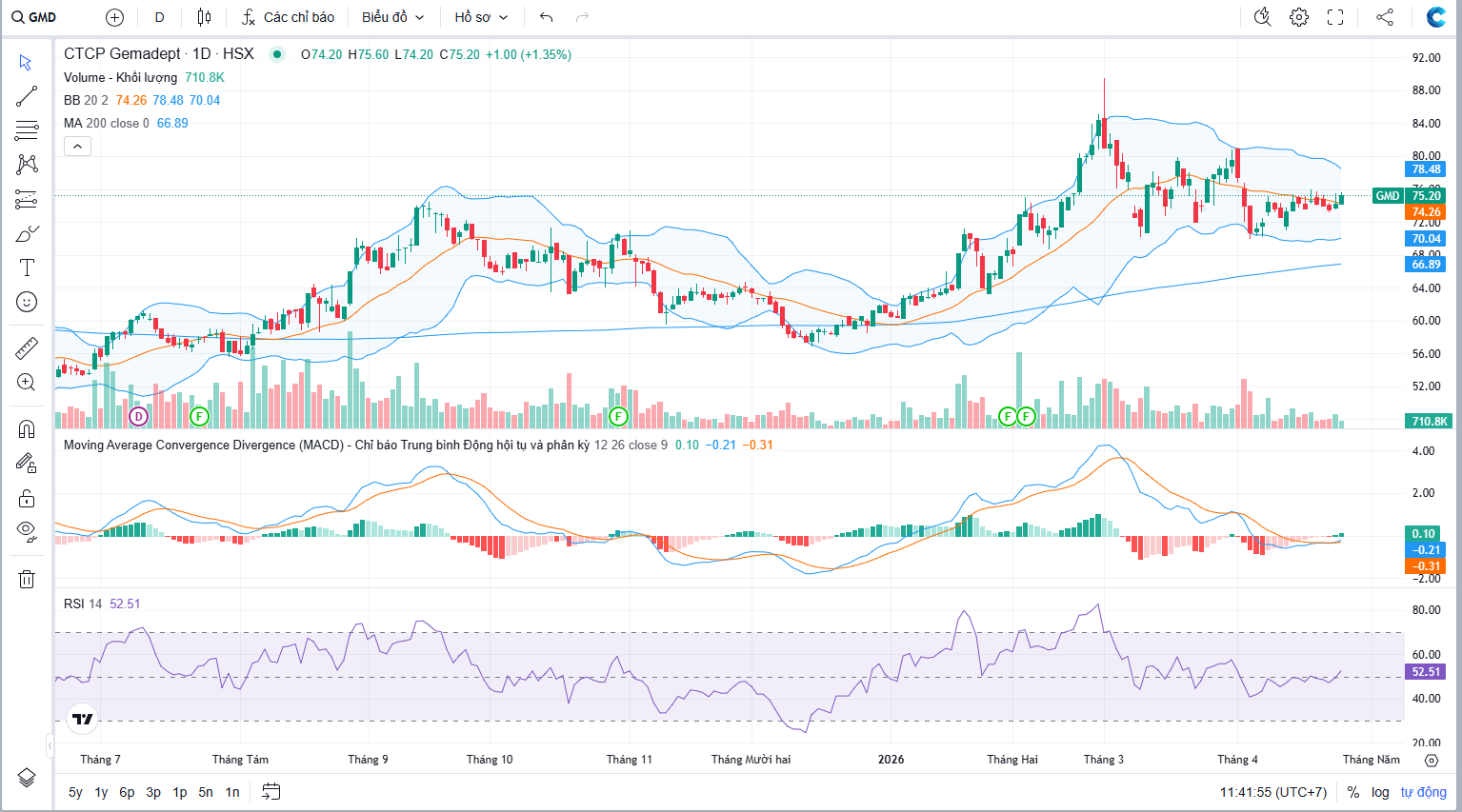Open the D interval selector
Image resolution: width=1462 pixels, height=812 pixels.
pyautogui.click(x=159, y=17)
